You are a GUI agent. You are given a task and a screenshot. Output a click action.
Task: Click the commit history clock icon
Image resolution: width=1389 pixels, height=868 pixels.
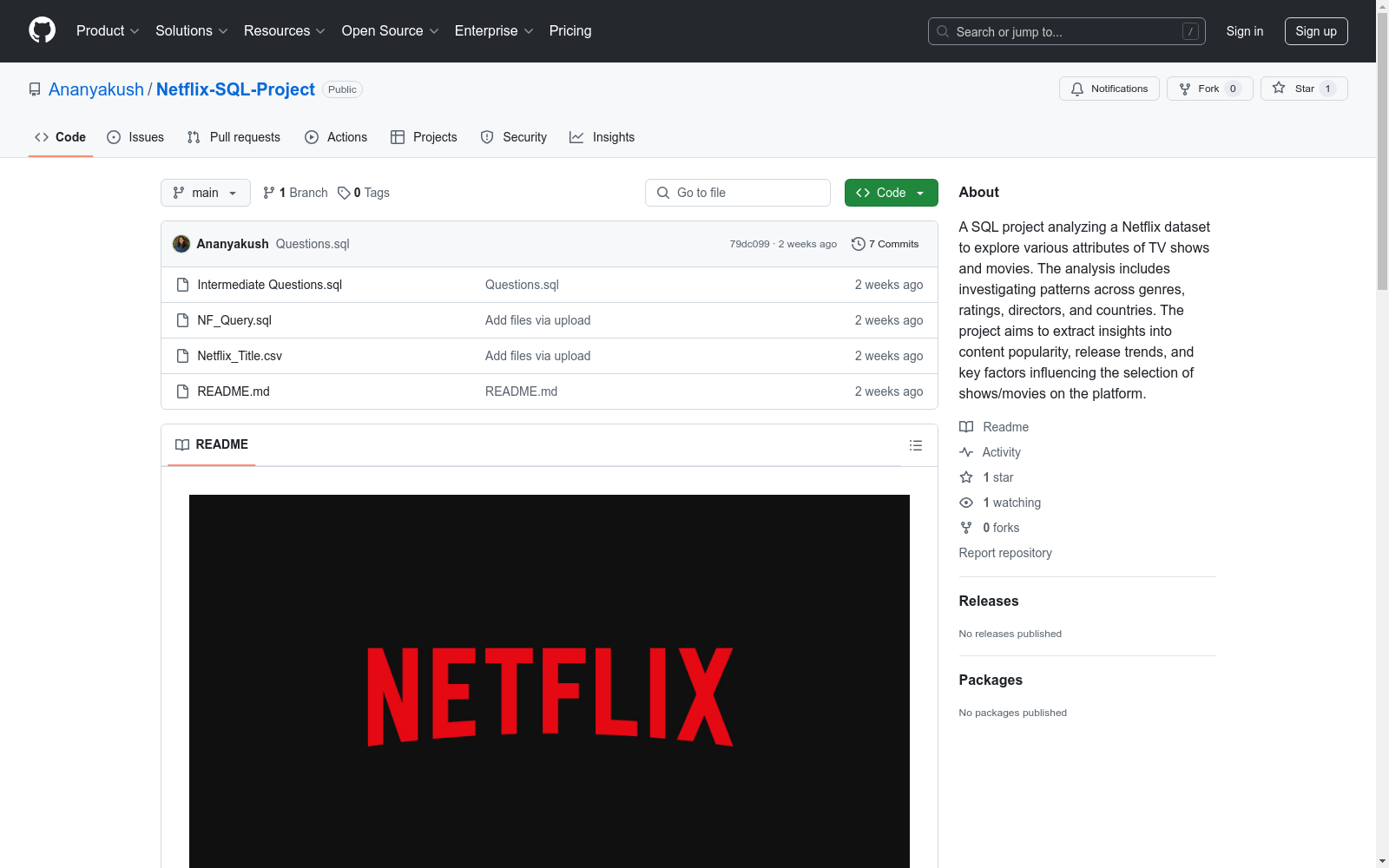[x=859, y=244]
